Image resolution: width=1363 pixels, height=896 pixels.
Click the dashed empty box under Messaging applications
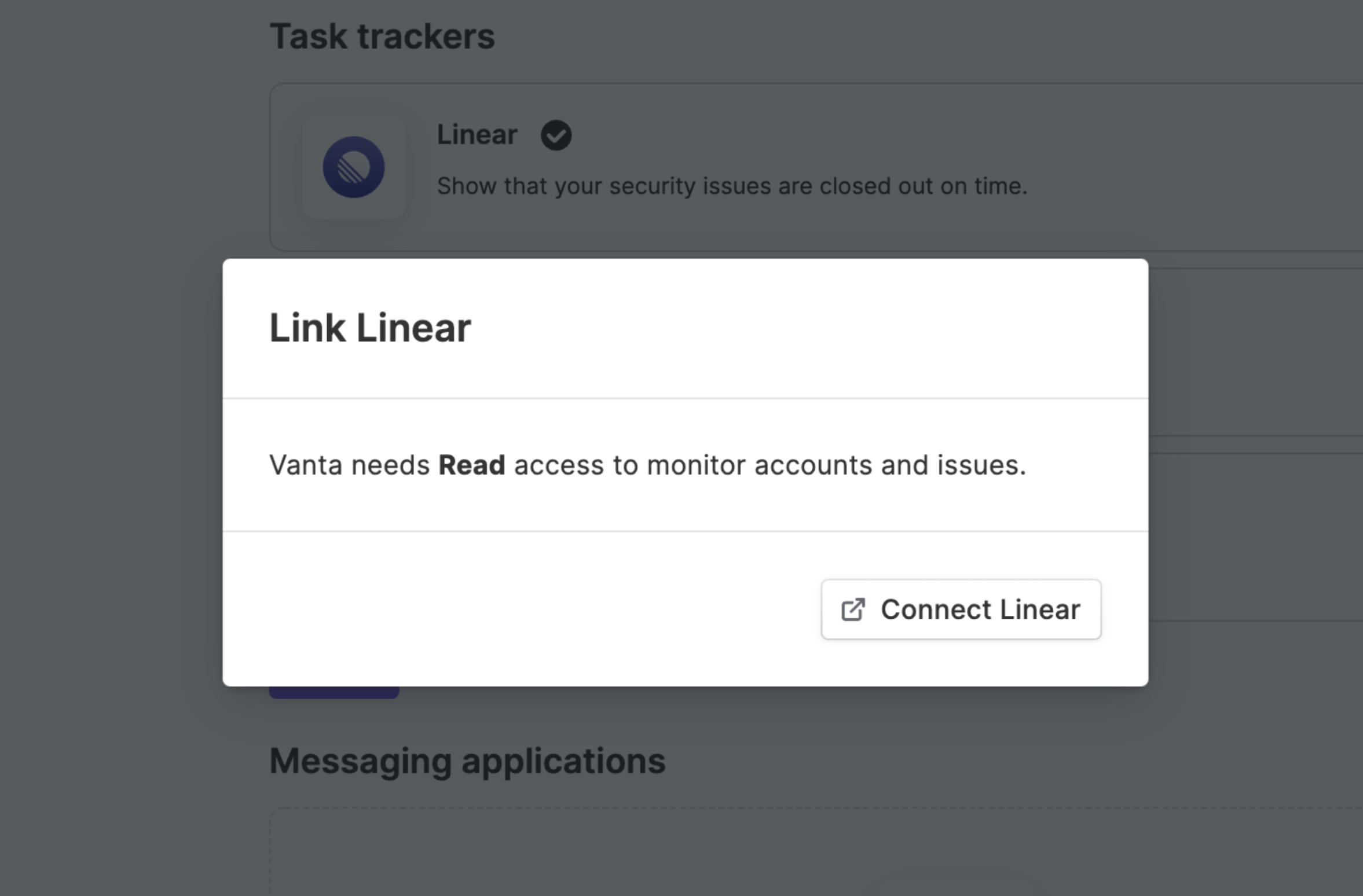(816, 851)
